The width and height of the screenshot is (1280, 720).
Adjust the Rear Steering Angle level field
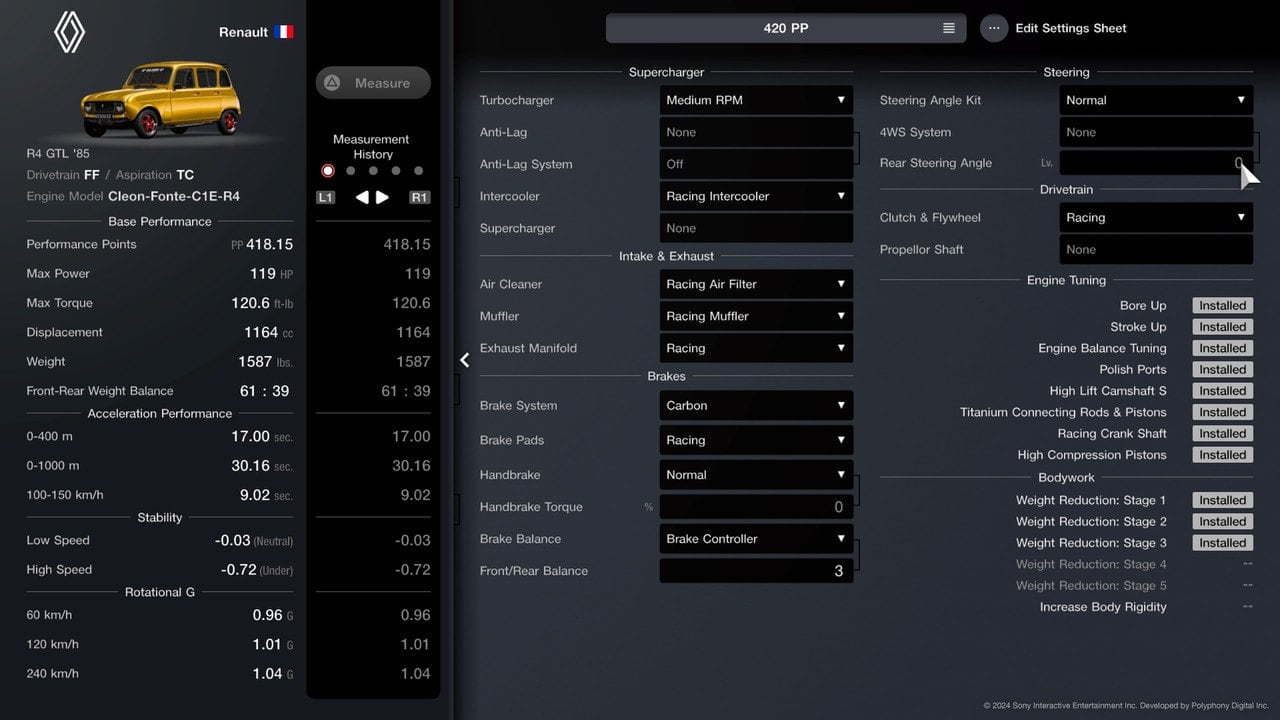pos(1156,163)
